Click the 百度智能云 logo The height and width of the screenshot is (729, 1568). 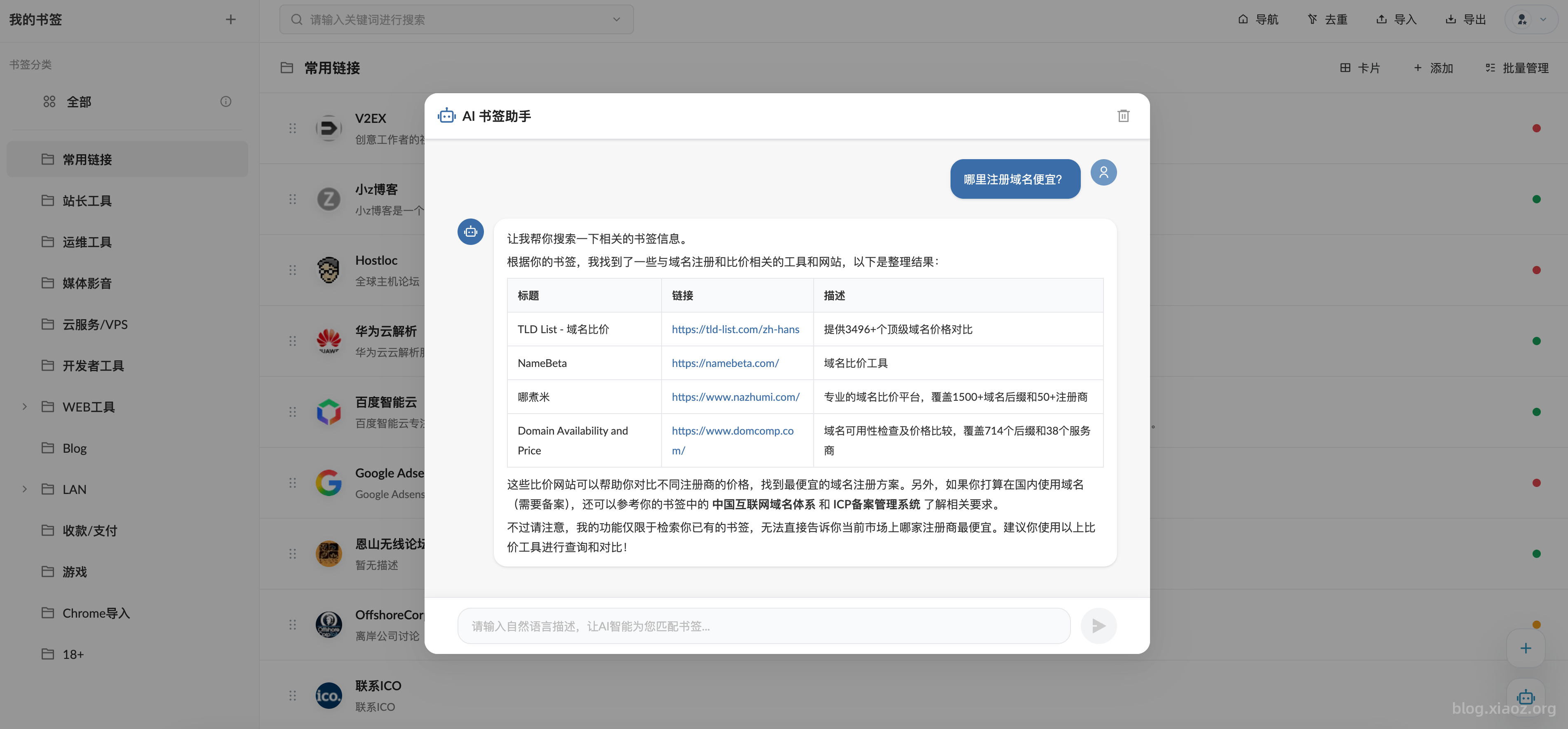click(329, 412)
